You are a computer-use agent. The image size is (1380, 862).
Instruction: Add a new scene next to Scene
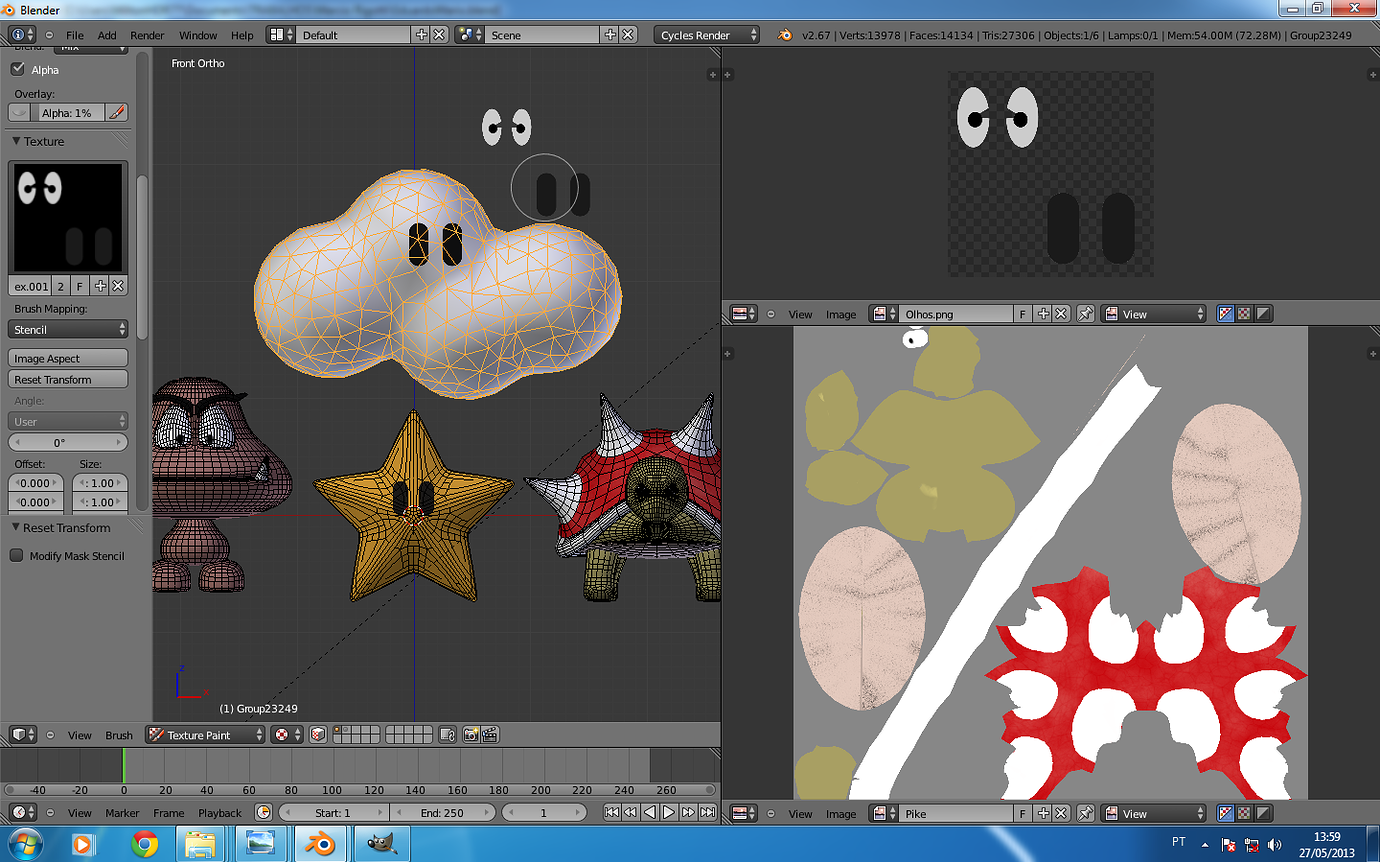[x=610, y=34]
